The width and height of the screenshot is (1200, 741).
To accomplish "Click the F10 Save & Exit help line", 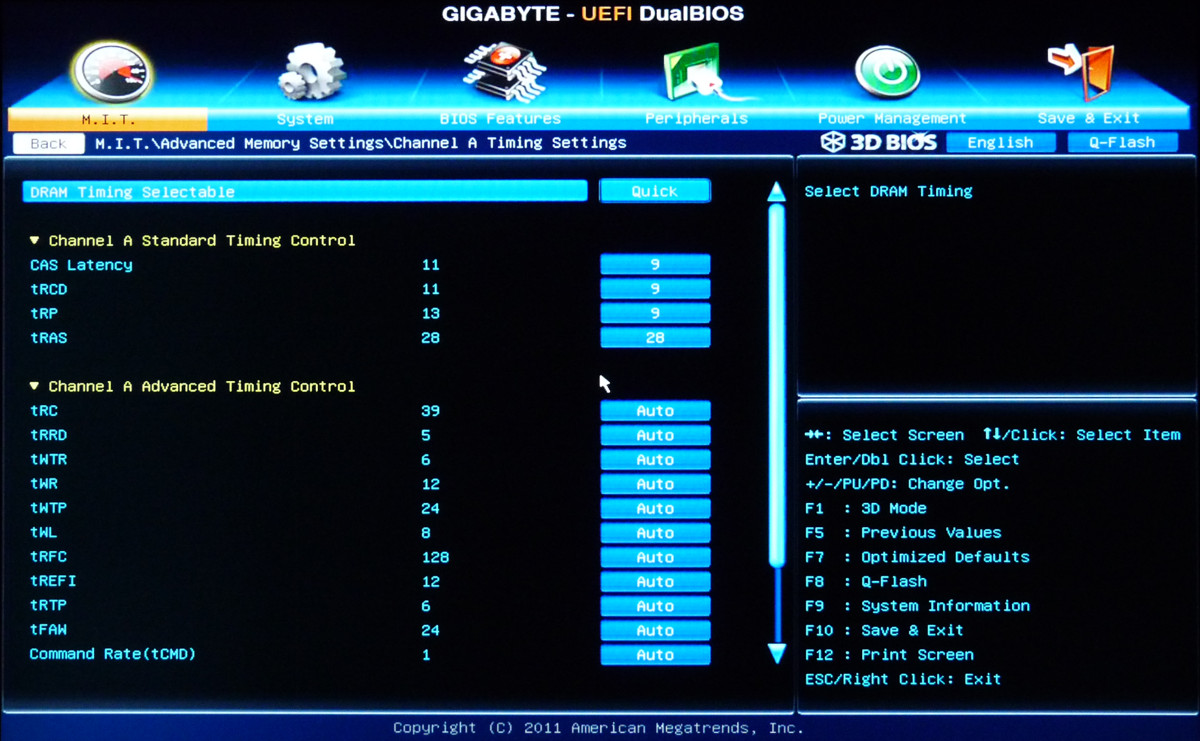I will click(x=884, y=630).
